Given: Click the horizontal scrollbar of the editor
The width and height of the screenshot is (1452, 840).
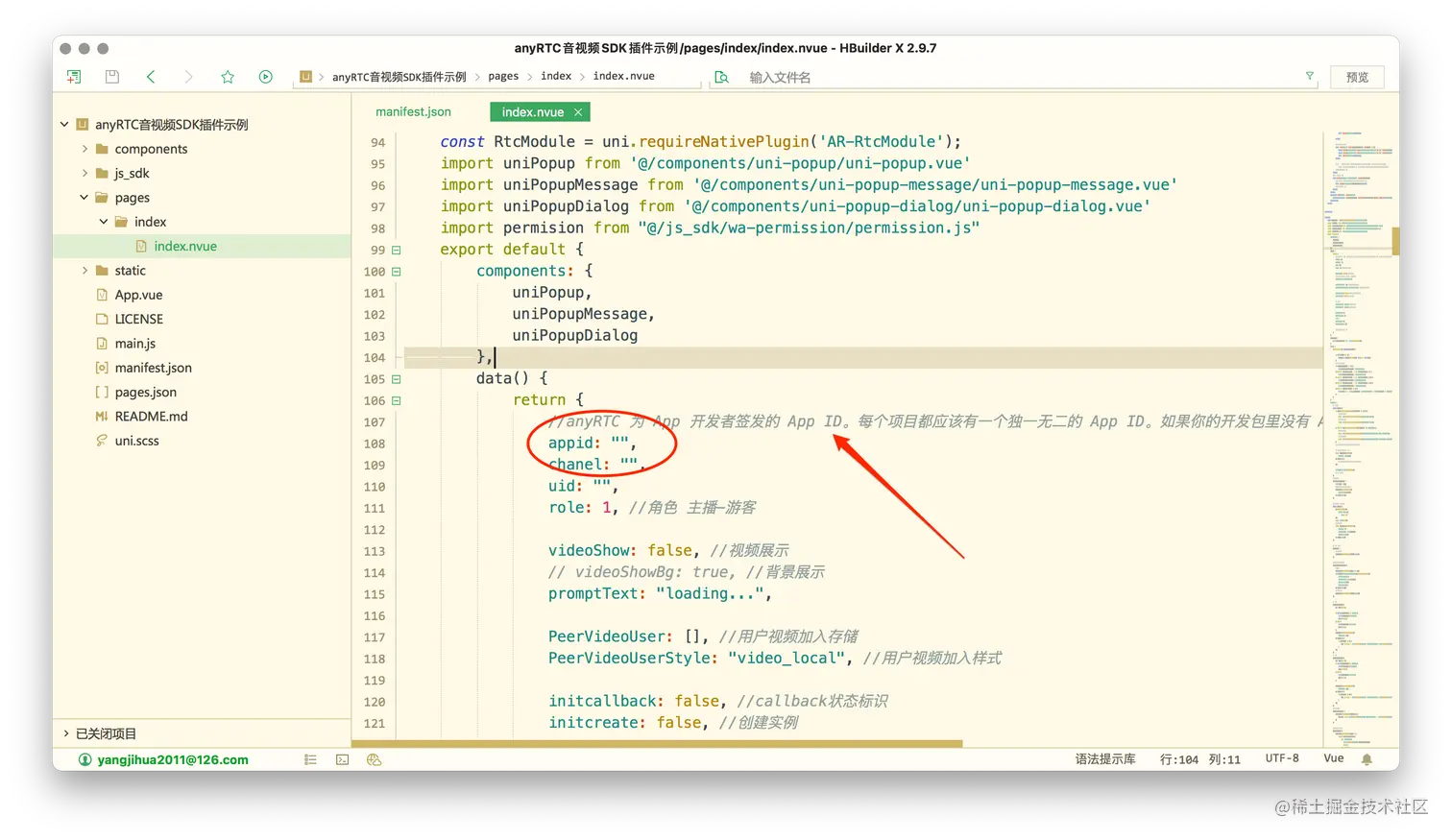Looking at the screenshot, I should click(657, 743).
